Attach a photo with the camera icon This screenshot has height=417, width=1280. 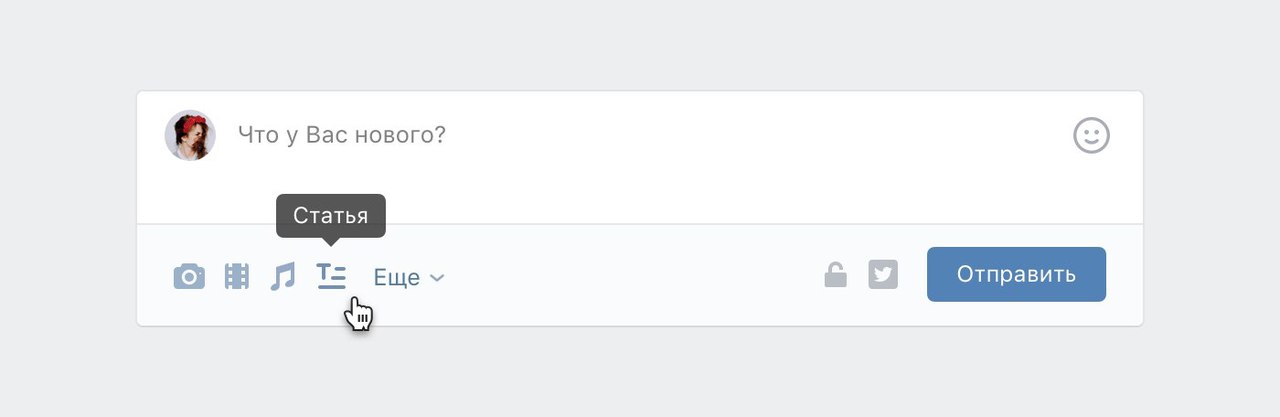tap(189, 276)
